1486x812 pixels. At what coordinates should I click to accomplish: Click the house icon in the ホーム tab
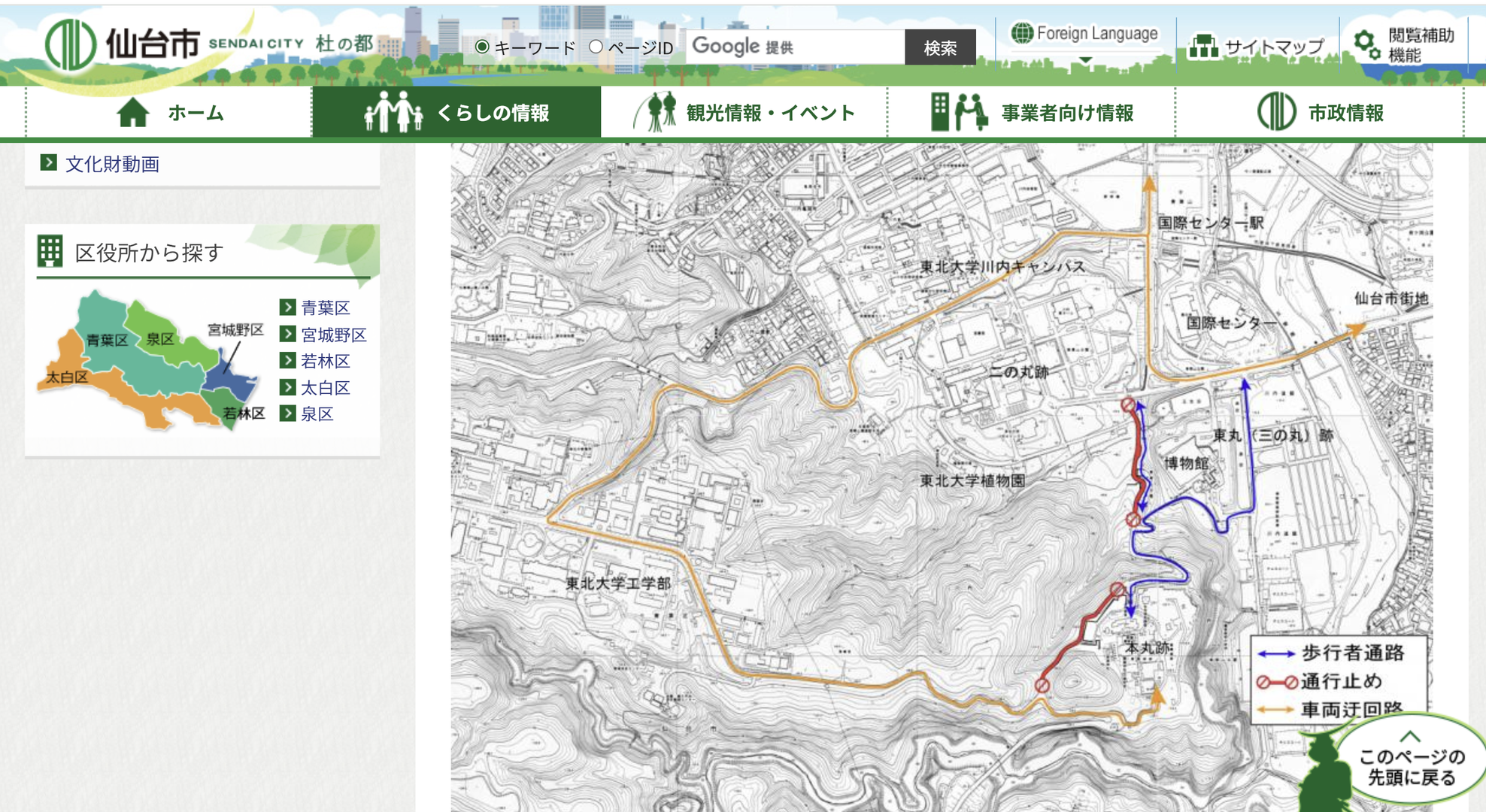tap(133, 113)
